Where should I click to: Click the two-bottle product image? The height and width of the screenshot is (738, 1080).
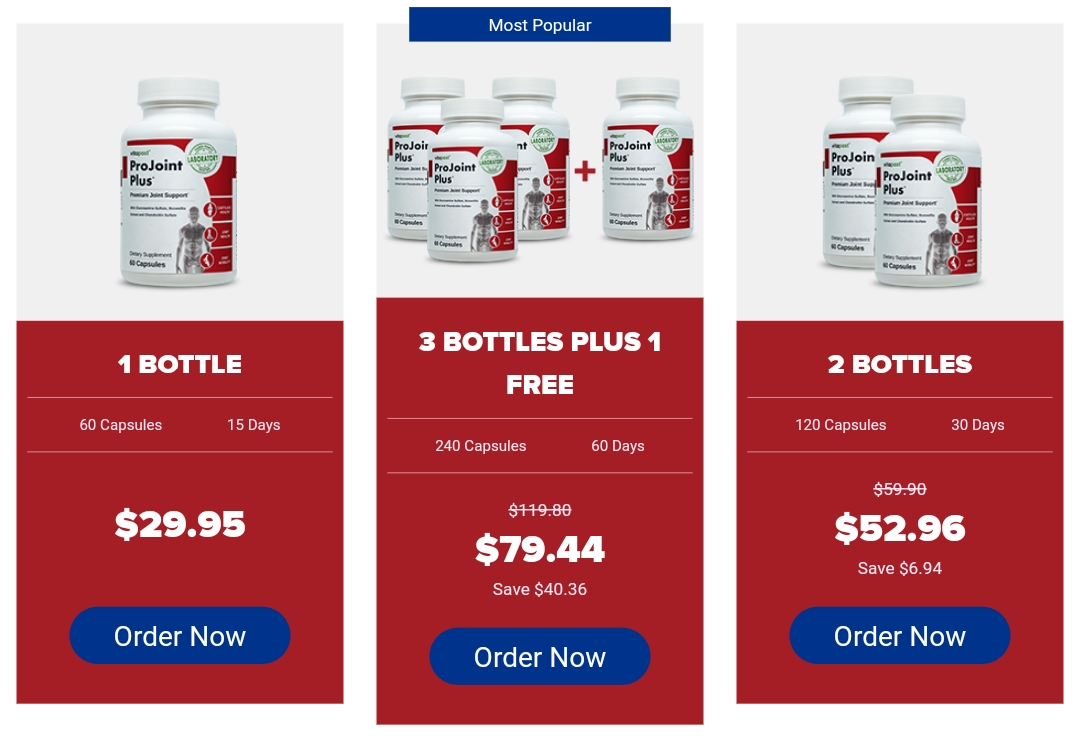click(x=902, y=182)
